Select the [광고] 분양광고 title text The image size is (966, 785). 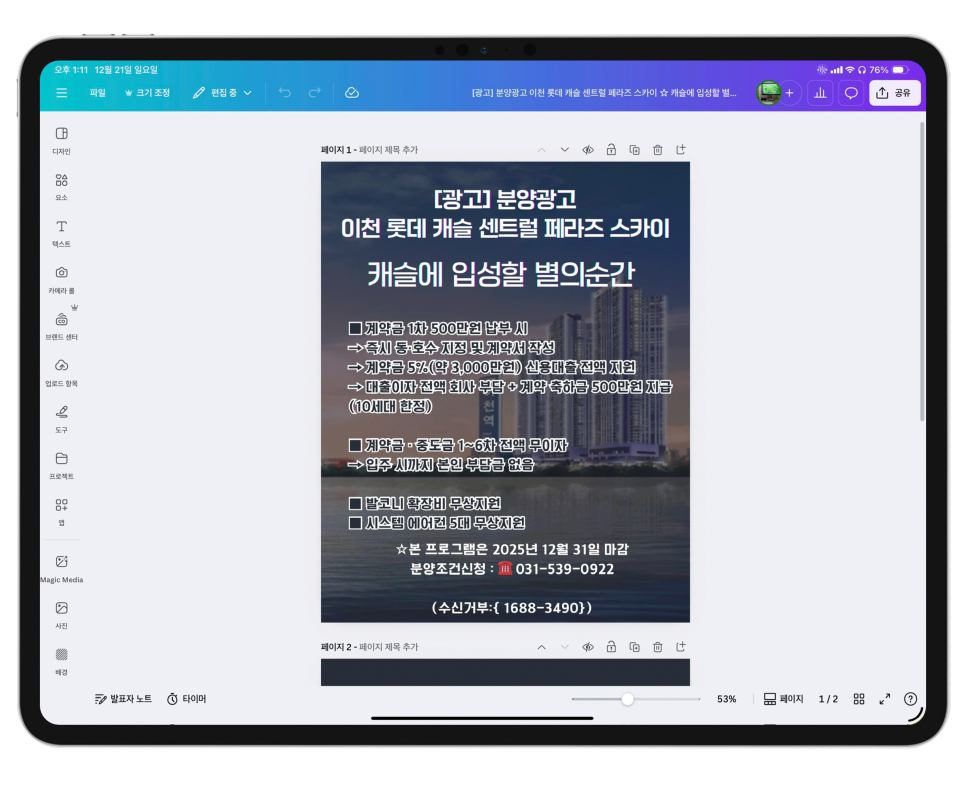click(x=505, y=199)
